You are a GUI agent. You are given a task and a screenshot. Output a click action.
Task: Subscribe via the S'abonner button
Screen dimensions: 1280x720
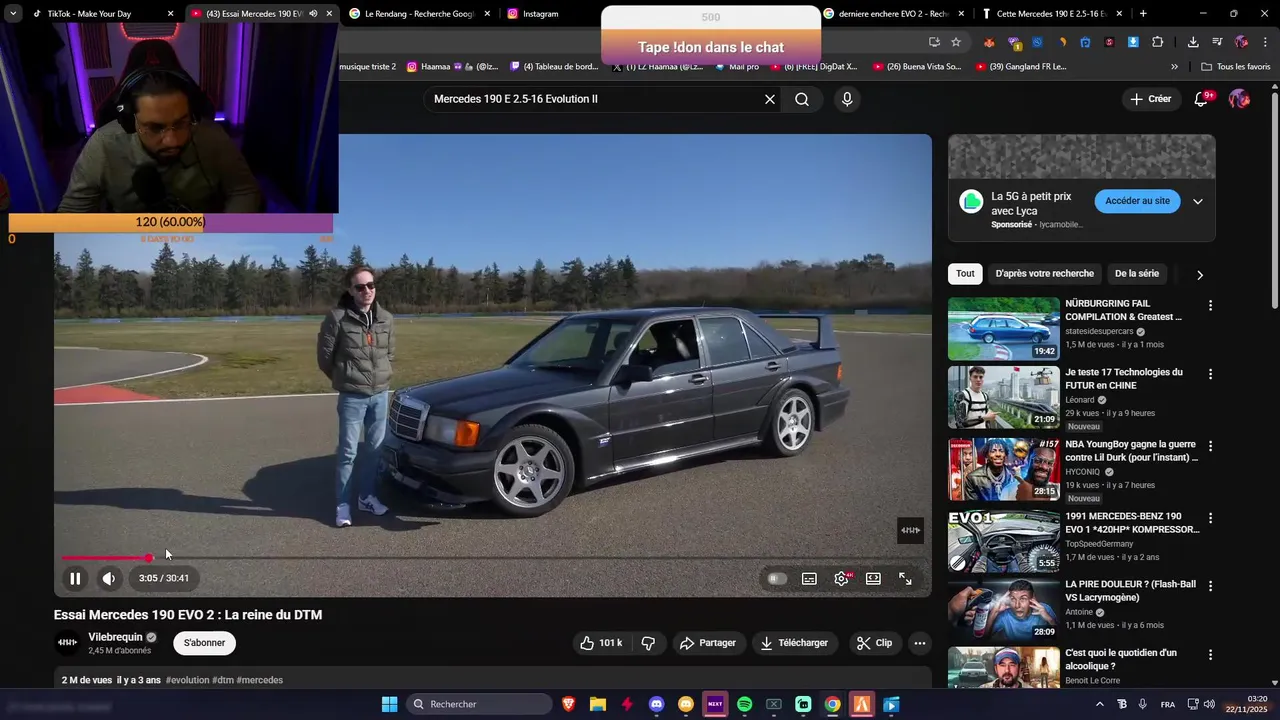[x=204, y=643]
